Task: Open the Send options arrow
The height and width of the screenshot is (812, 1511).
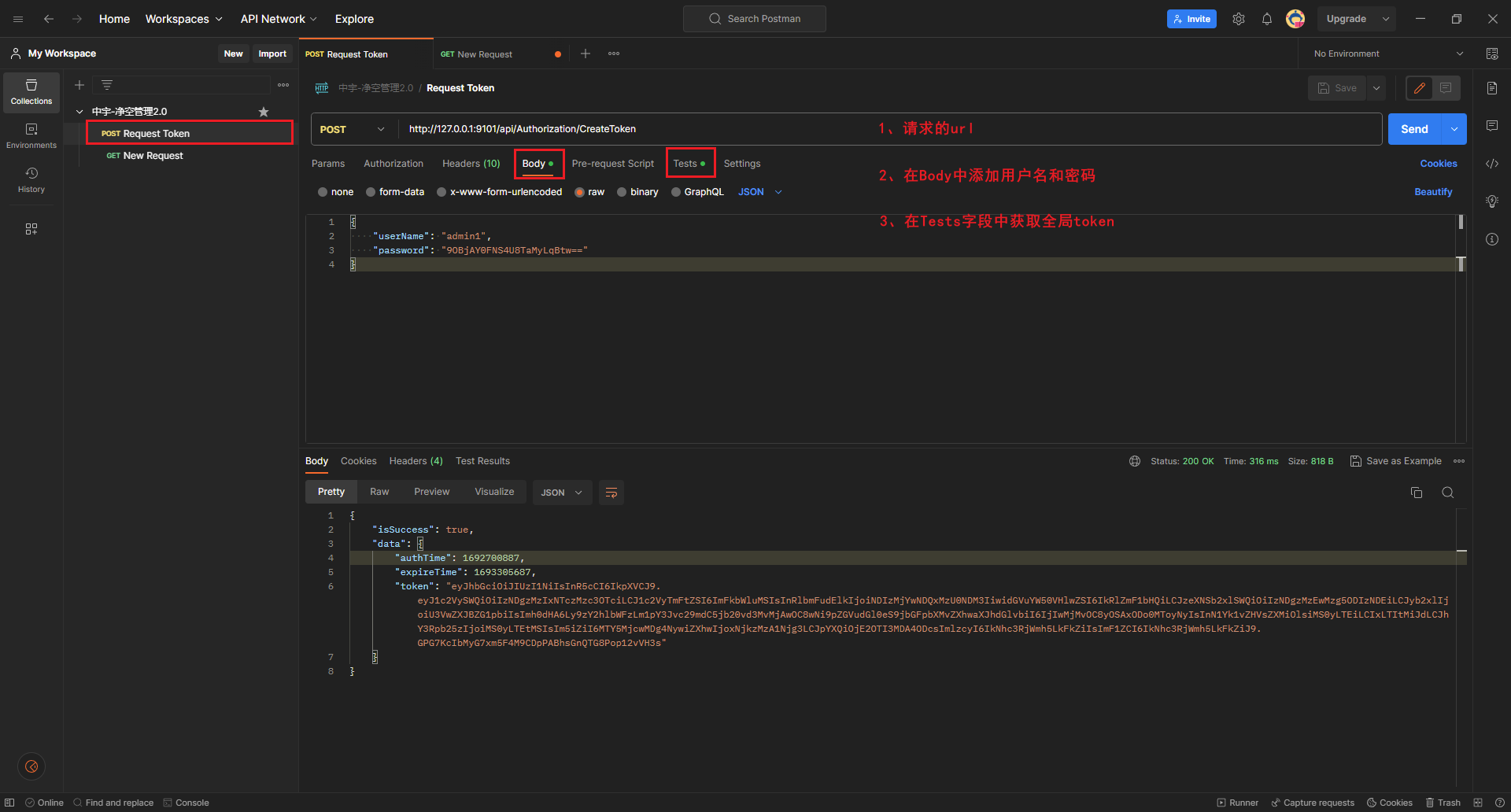Action: [x=1454, y=129]
